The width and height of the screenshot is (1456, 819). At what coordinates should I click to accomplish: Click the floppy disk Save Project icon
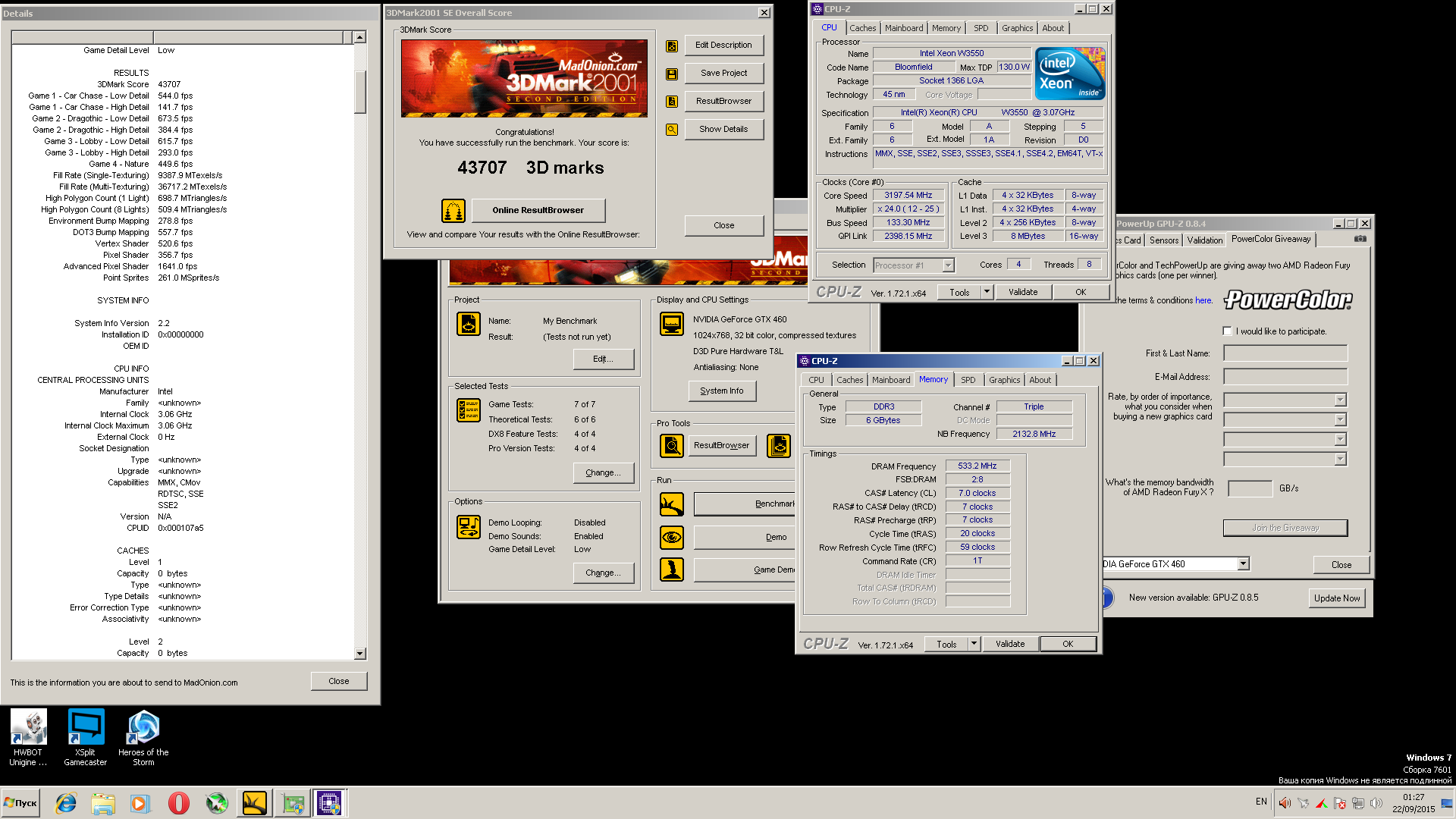[x=671, y=74]
